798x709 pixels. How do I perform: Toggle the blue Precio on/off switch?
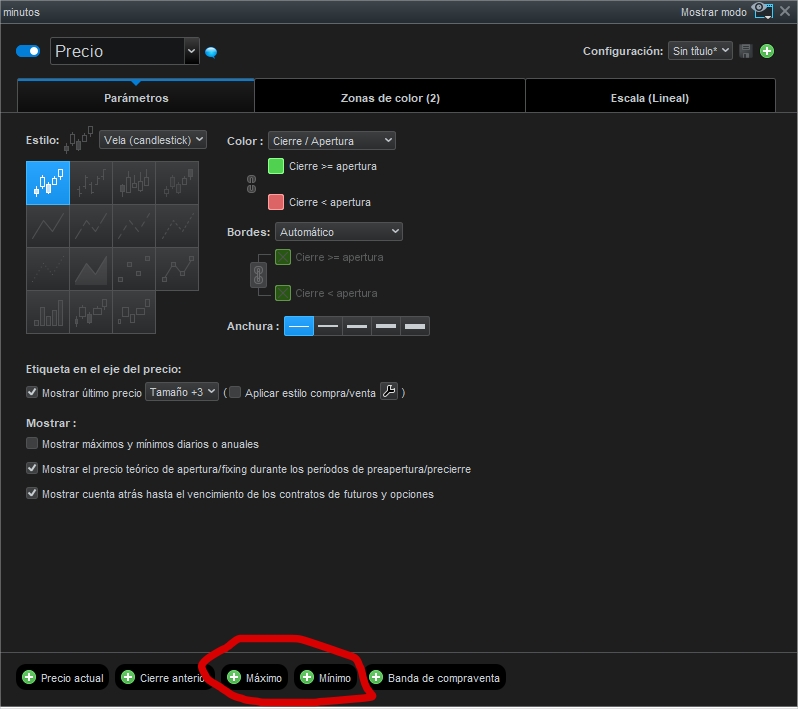click(28, 51)
